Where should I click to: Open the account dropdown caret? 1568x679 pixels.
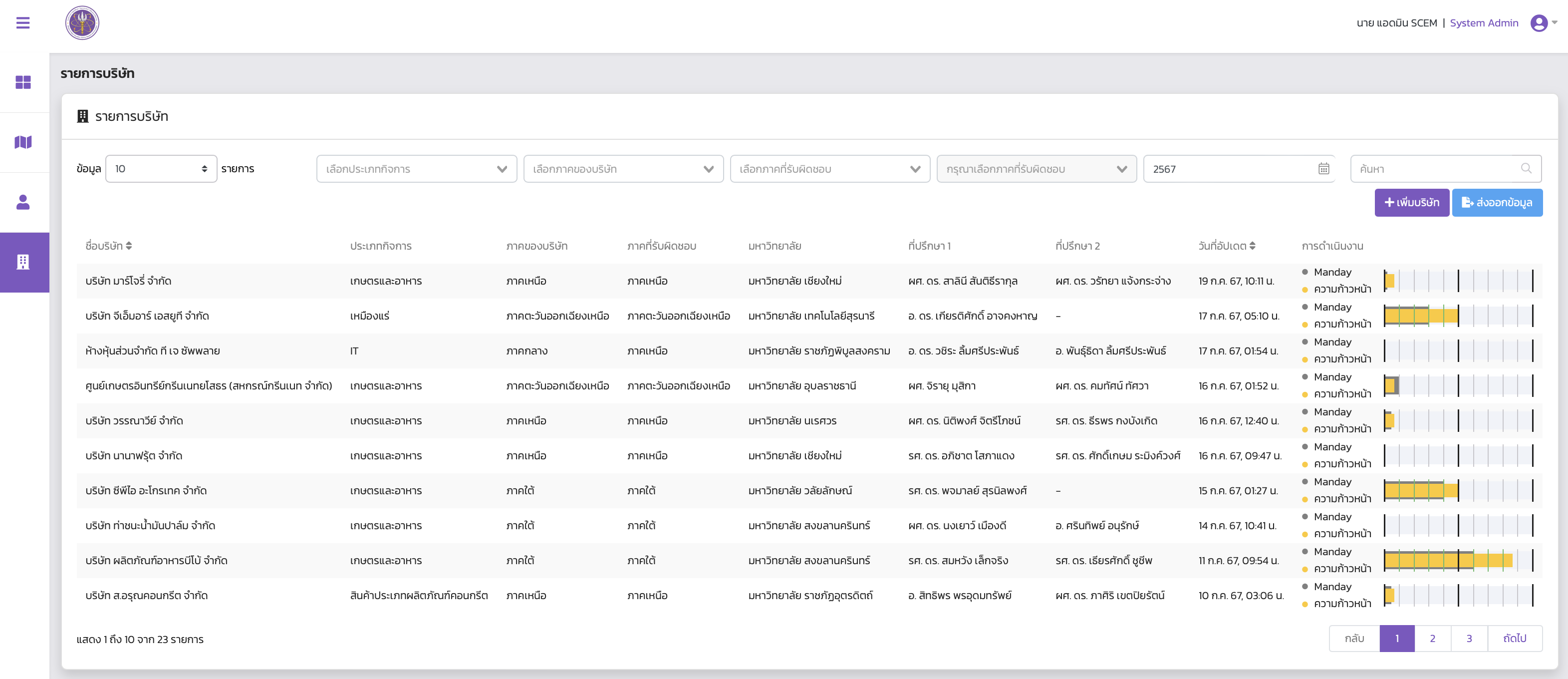coord(1554,22)
